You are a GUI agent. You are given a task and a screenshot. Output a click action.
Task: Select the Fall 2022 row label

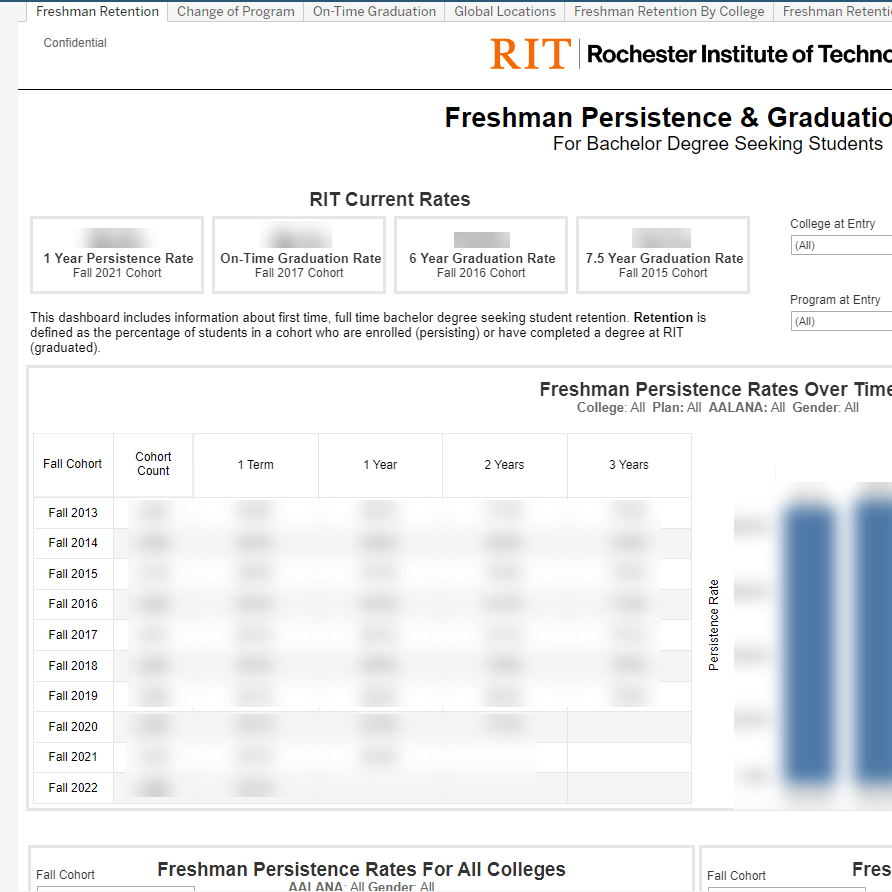(73, 788)
